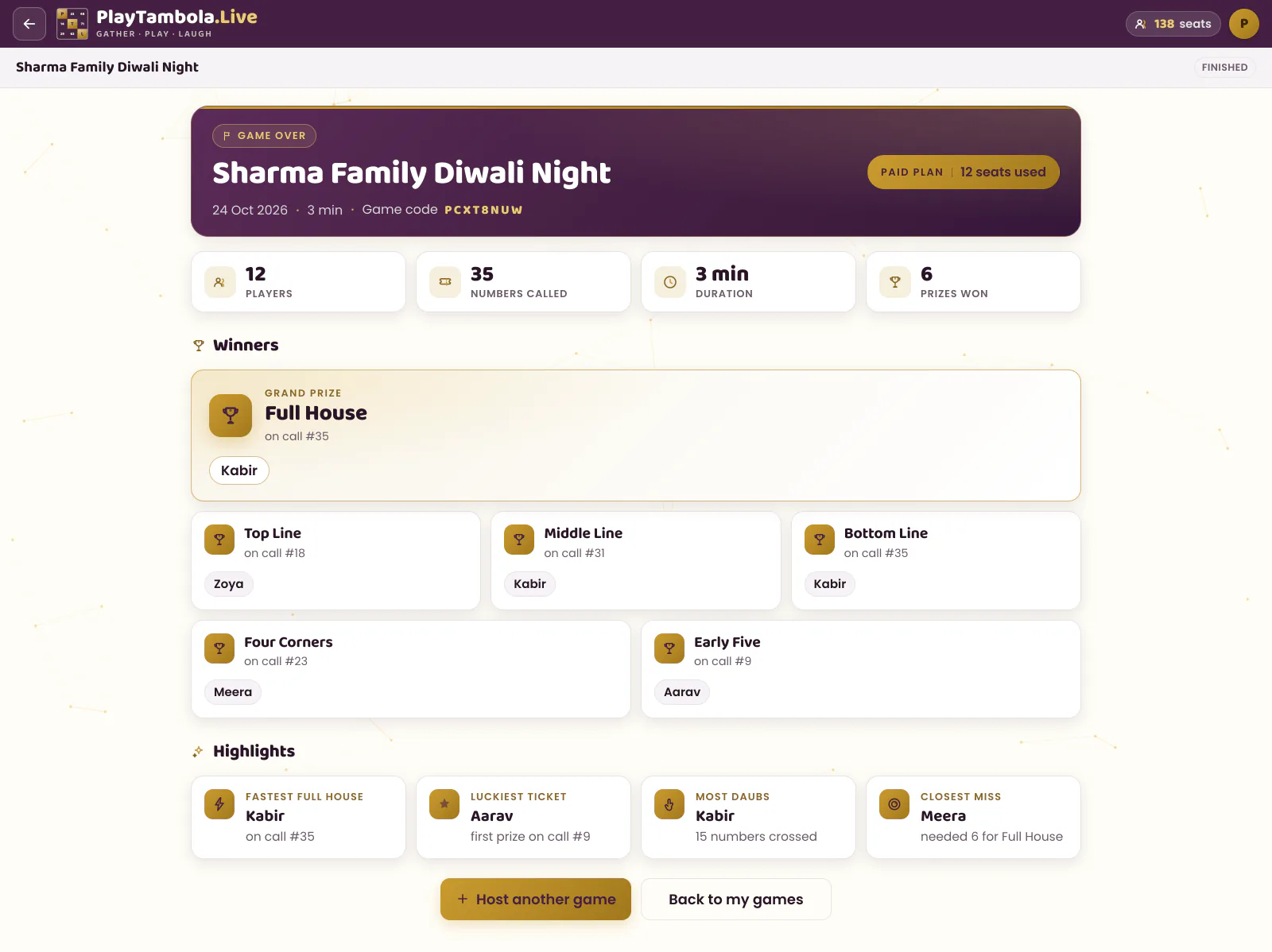Viewport: 1272px width, 952px height.
Task: Click the Full House grand prize trophy icon
Action: click(x=231, y=416)
